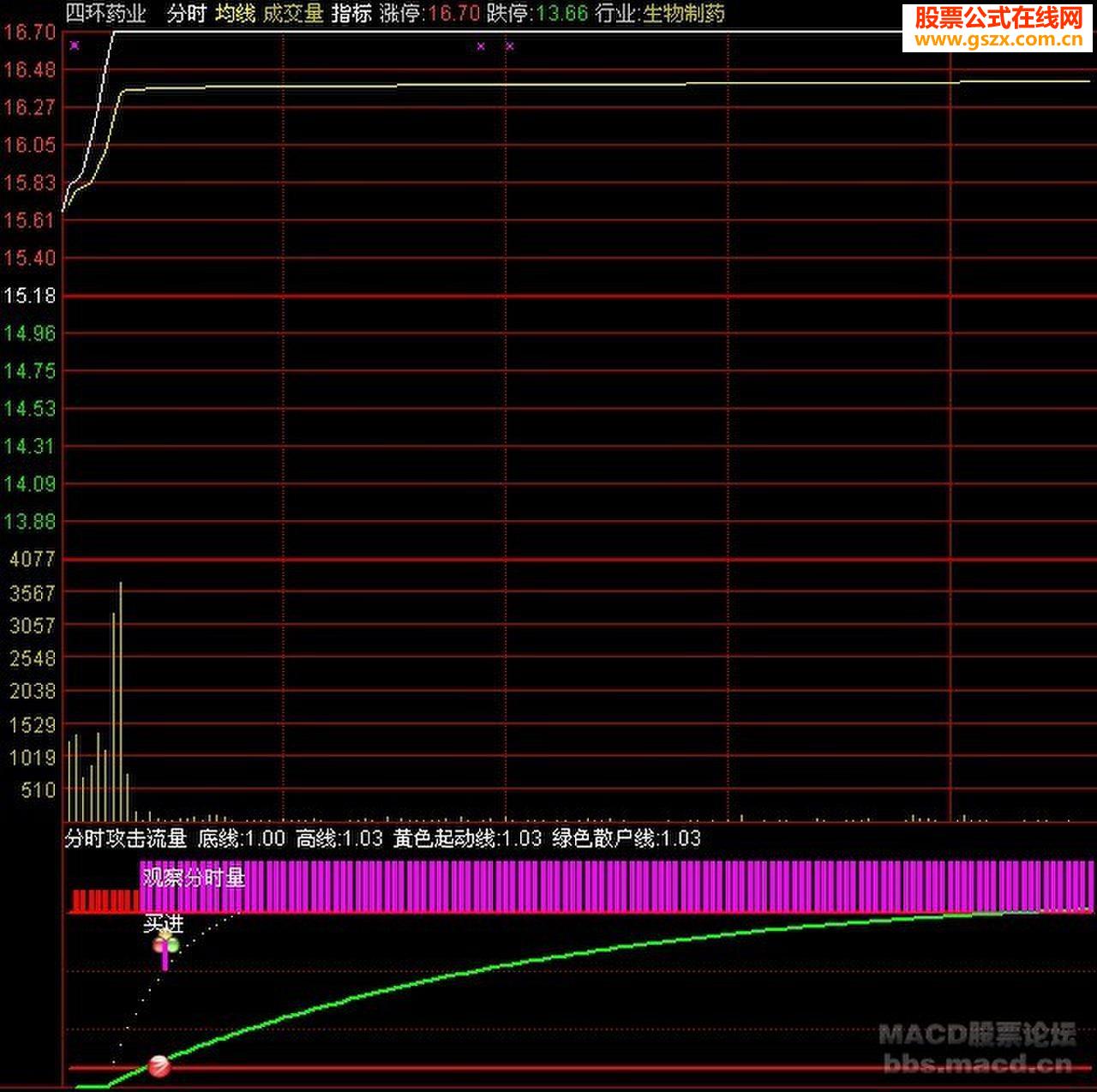Click the 分时攻击流量 indicator name
Screen dimensions: 1097x1092
pos(126,838)
